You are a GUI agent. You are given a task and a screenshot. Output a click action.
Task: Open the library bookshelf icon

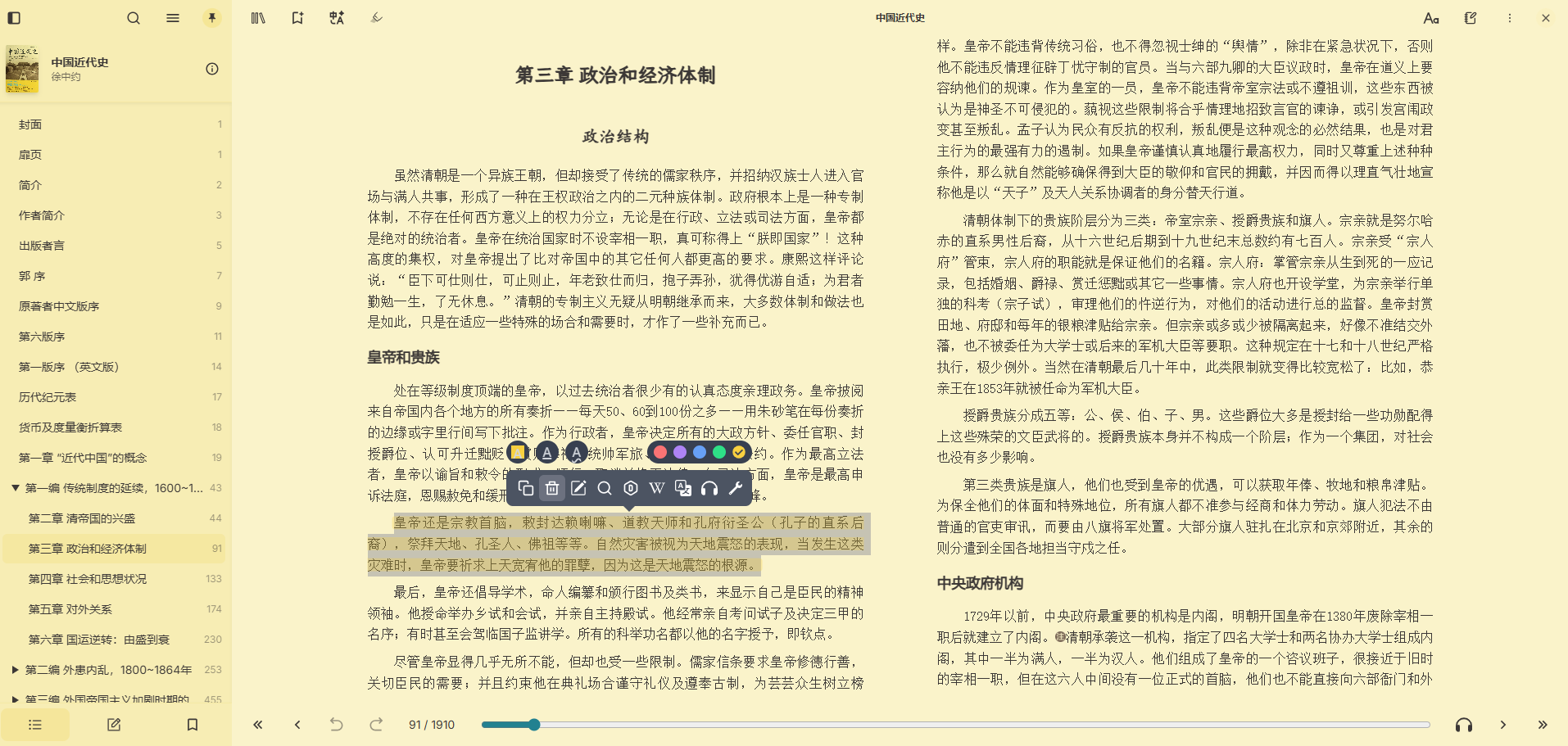tap(258, 18)
